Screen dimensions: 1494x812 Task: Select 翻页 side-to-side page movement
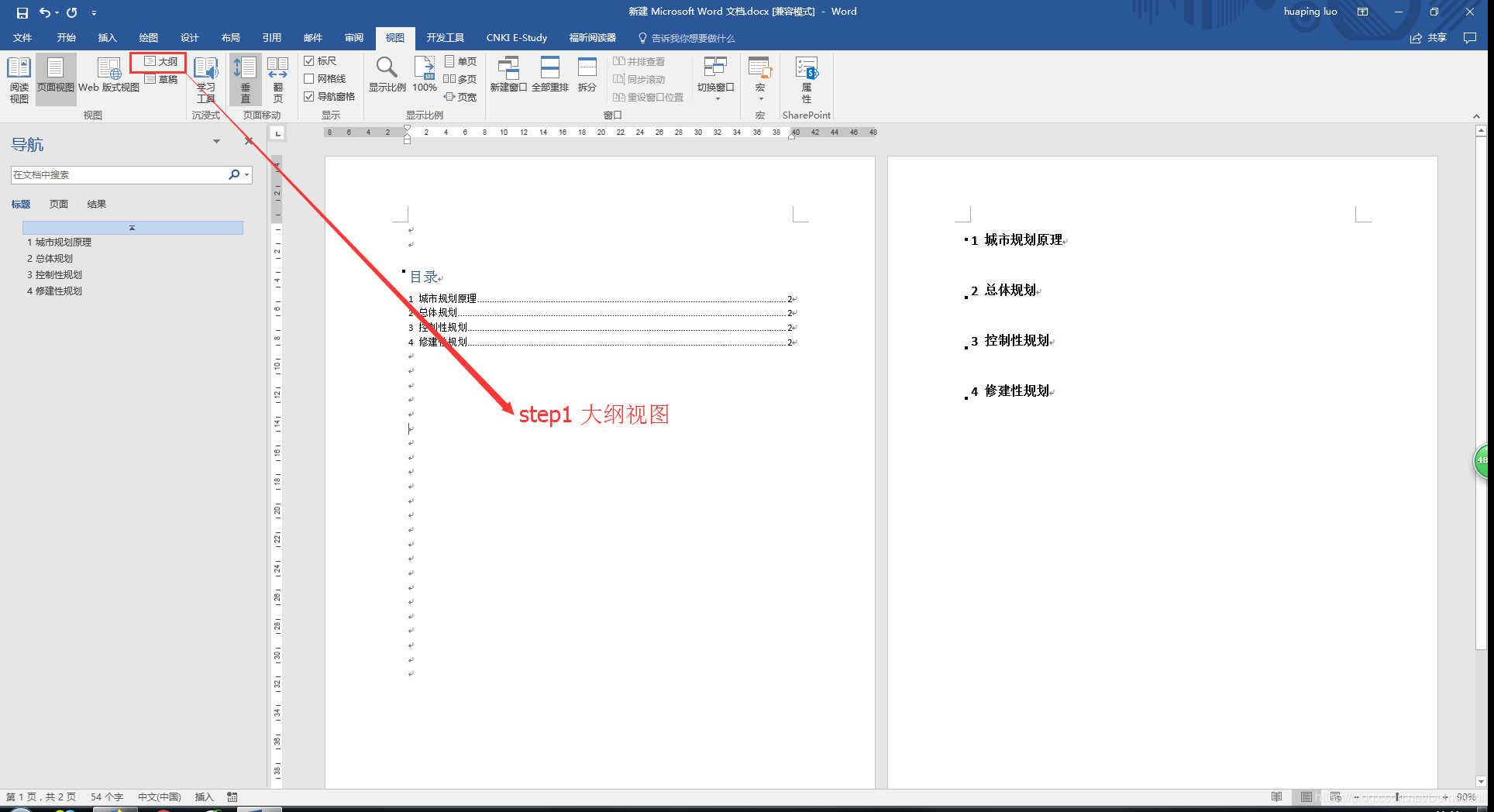[x=277, y=80]
